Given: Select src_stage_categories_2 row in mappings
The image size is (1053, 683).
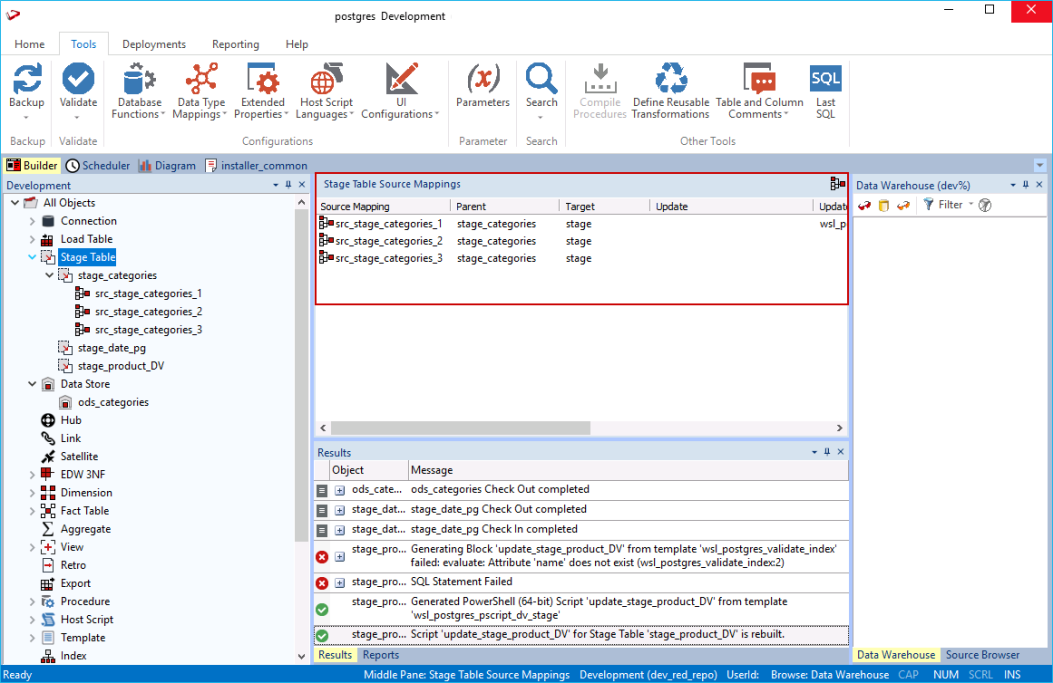Looking at the screenshot, I should [x=388, y=241].
